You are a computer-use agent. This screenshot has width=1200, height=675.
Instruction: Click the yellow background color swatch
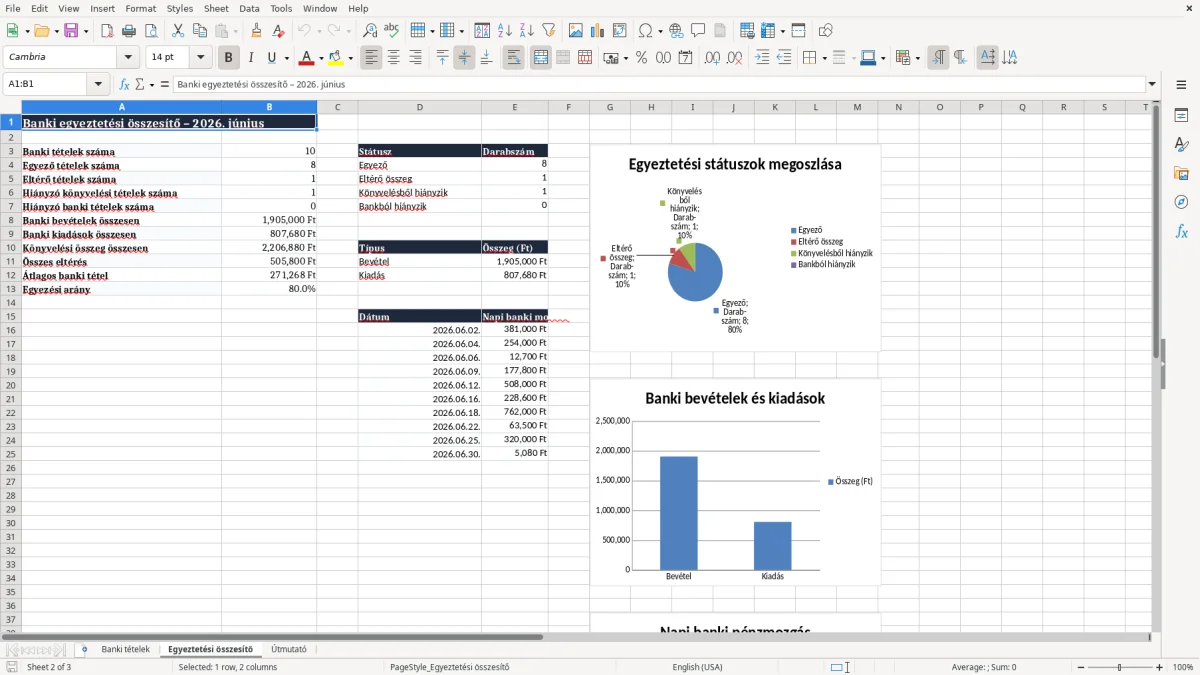336,58
